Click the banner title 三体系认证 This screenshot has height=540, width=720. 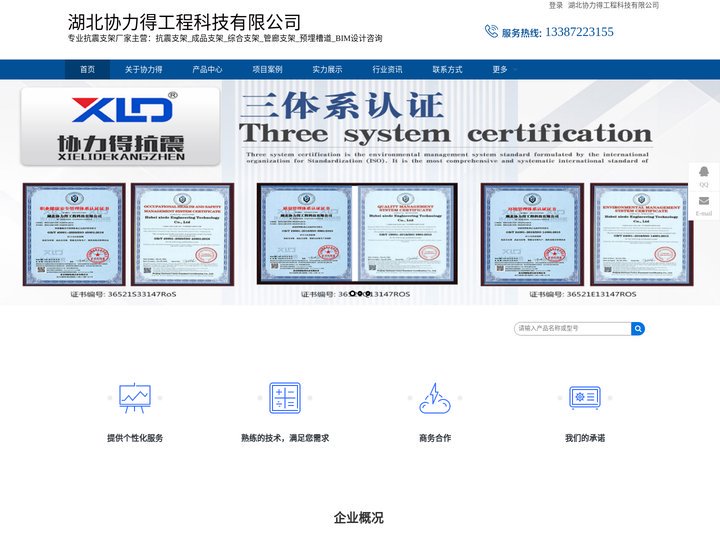(x=342, y=105)
